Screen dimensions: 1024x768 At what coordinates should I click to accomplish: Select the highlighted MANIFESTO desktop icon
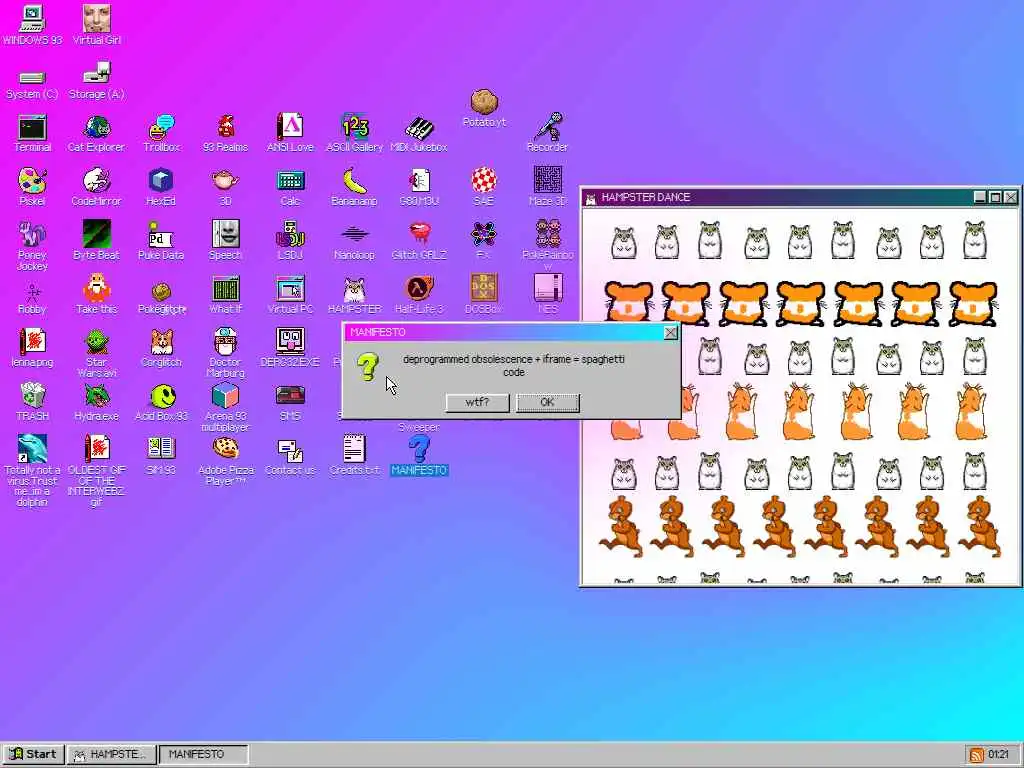tap(419, 455)
